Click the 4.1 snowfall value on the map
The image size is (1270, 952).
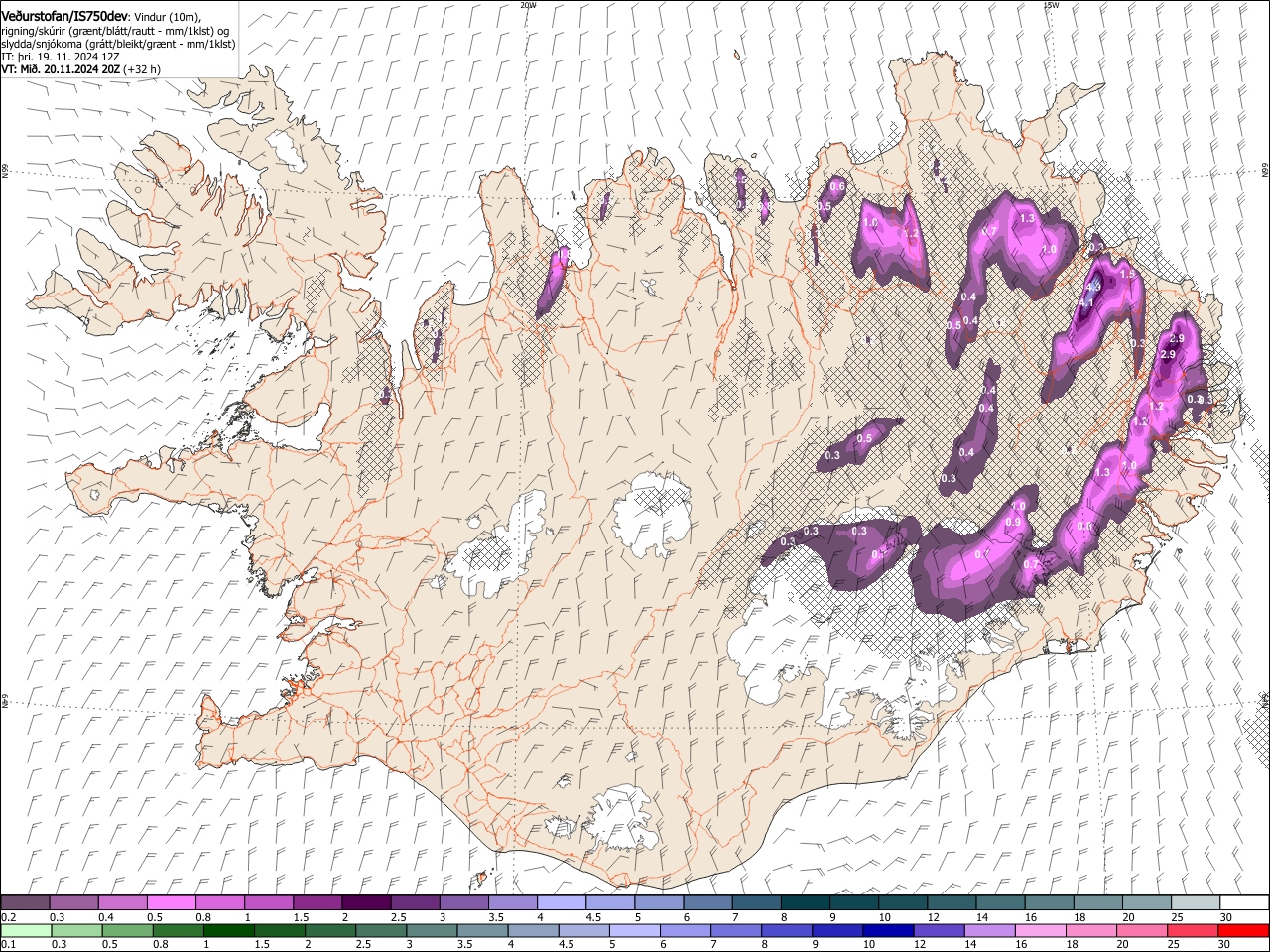pos(1086,302)
